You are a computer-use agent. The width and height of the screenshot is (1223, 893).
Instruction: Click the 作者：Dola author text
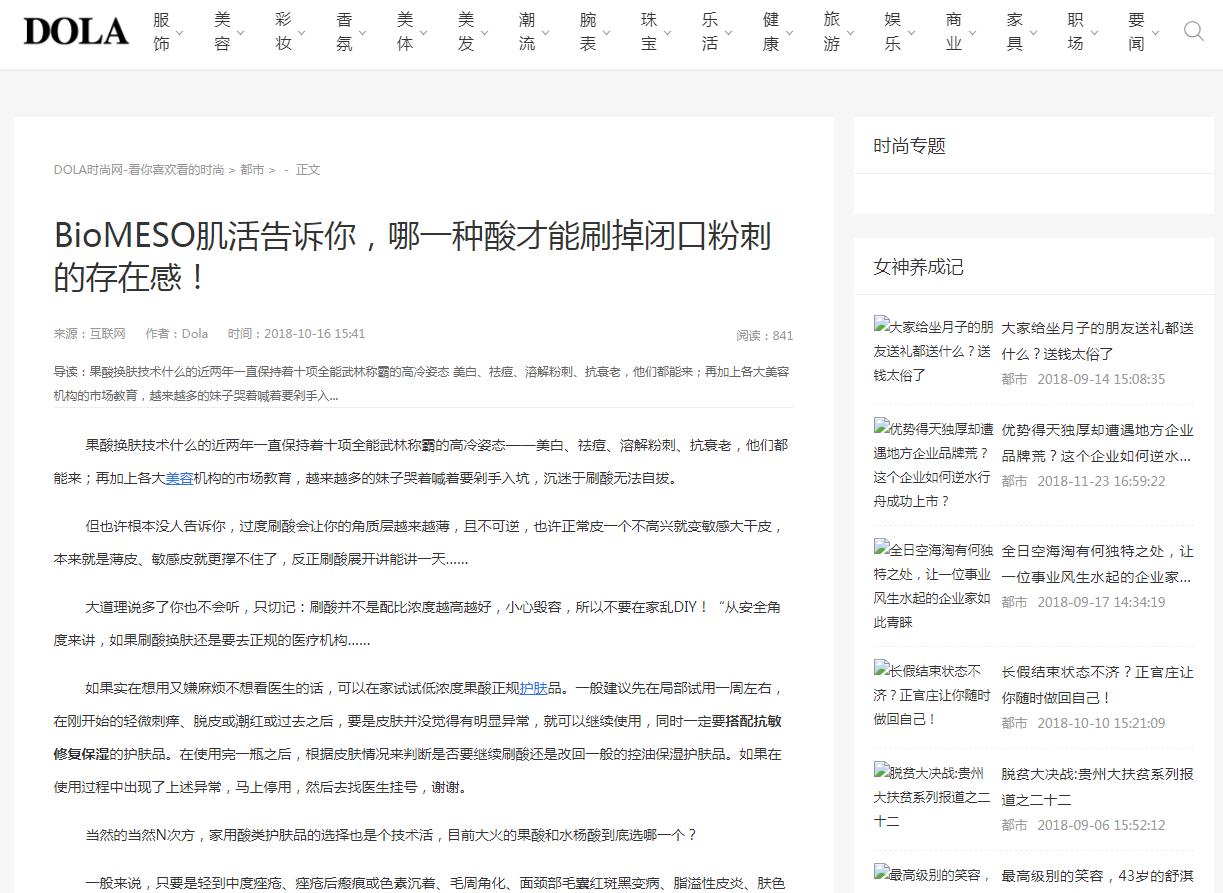point(177,334)
